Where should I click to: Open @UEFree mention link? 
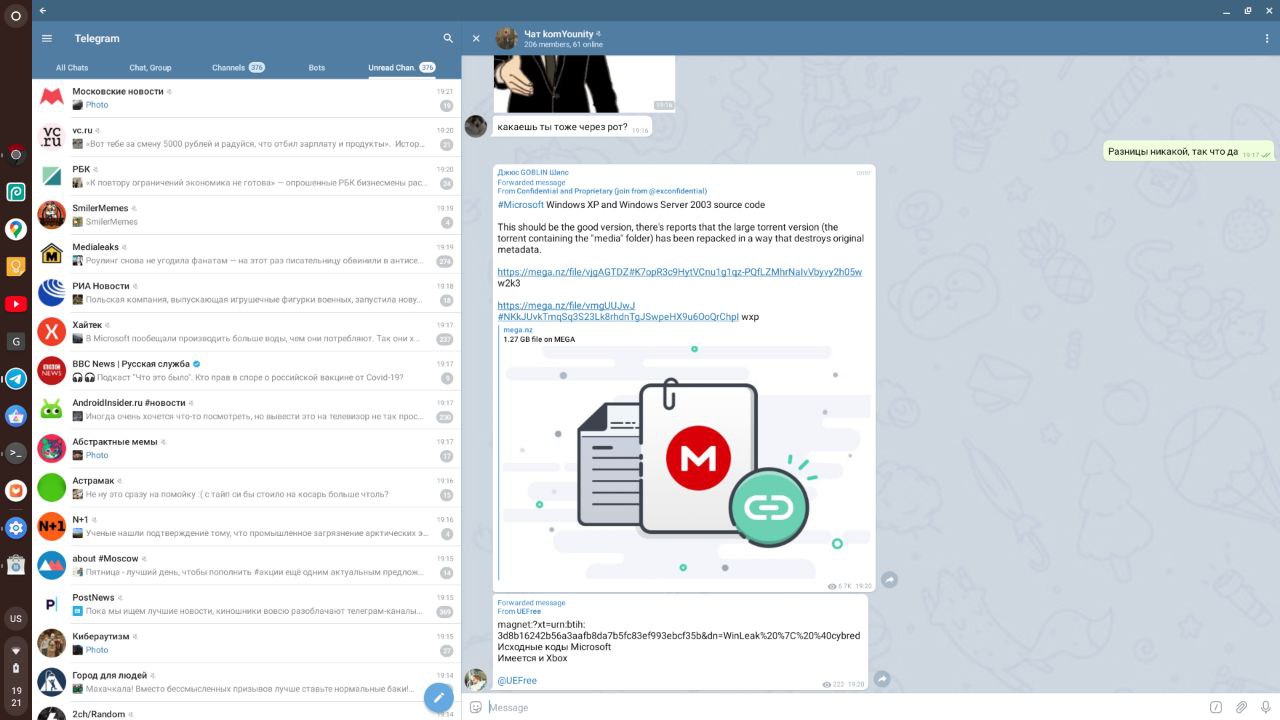point(517,681)
